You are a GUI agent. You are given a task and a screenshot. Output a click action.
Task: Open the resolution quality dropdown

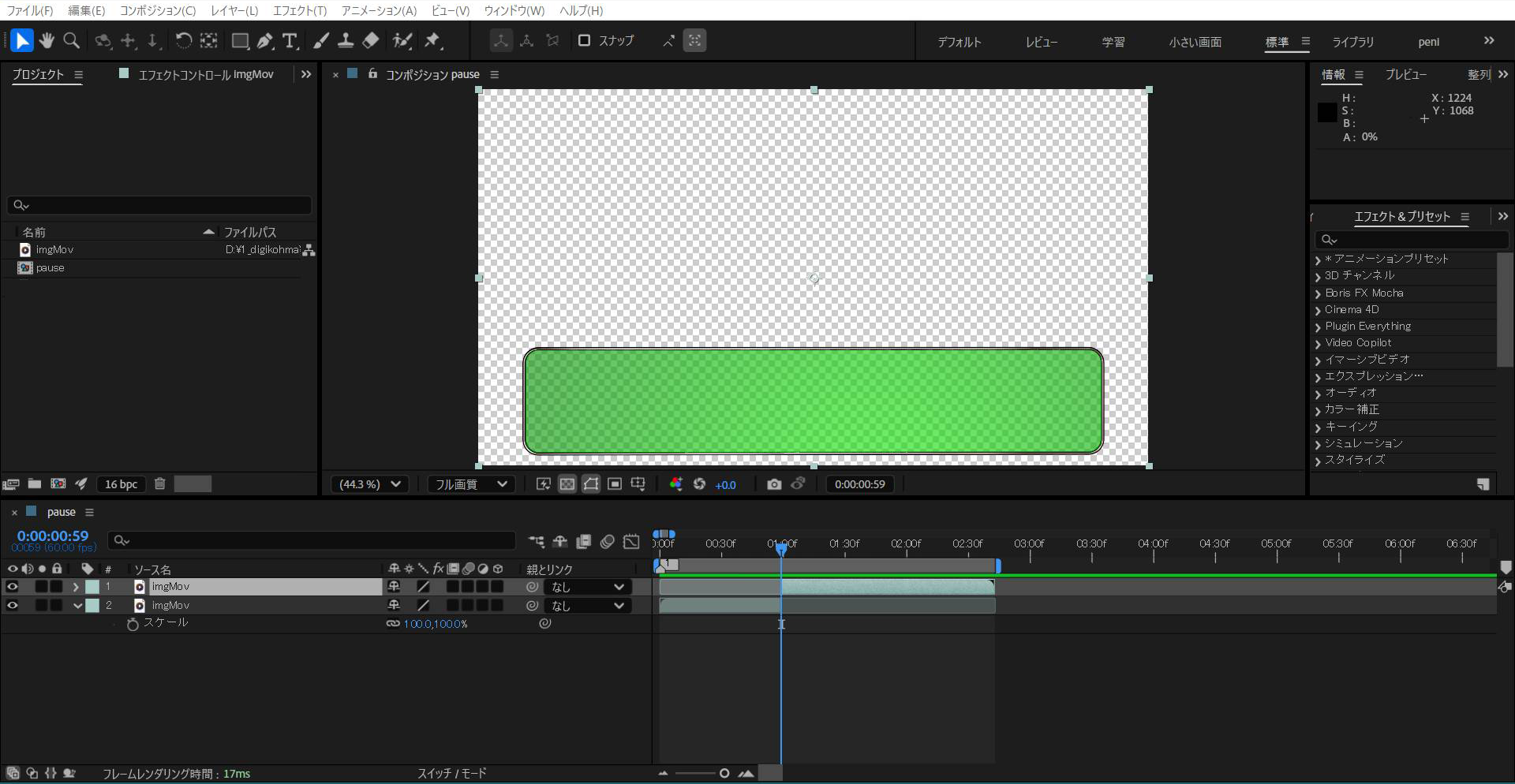tap(470, 484)
